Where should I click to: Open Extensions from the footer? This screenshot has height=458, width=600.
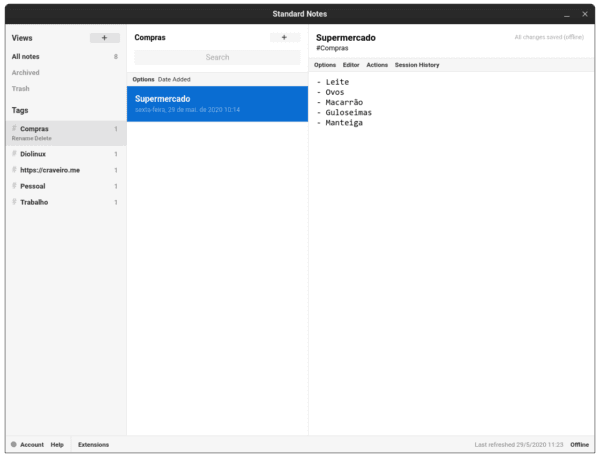[x=93, y=445]
